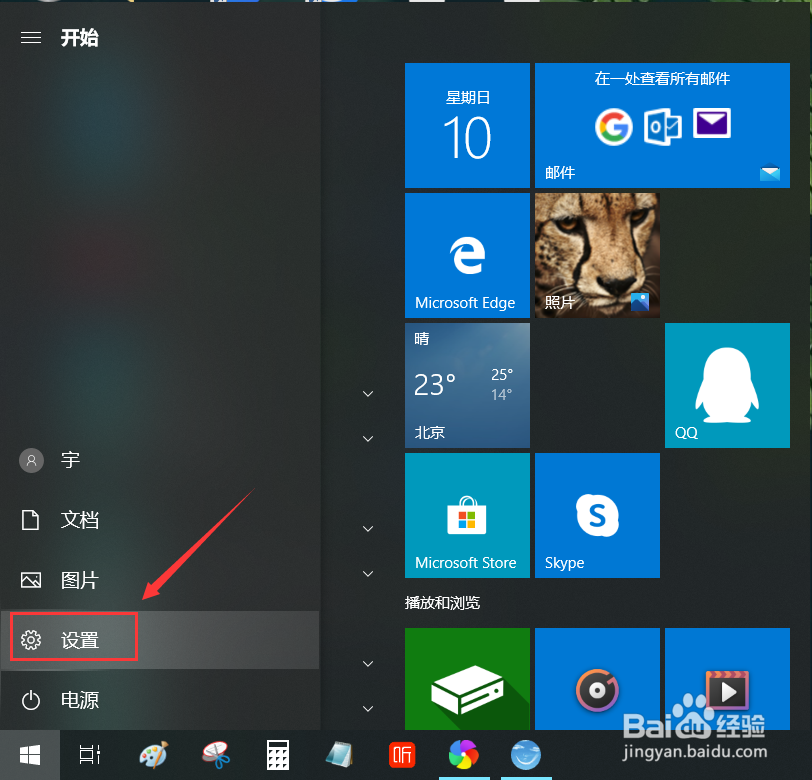Click 在一处查看所有邮件 text in Mail tile
This screenshot has height=780, width=812.
662,79
